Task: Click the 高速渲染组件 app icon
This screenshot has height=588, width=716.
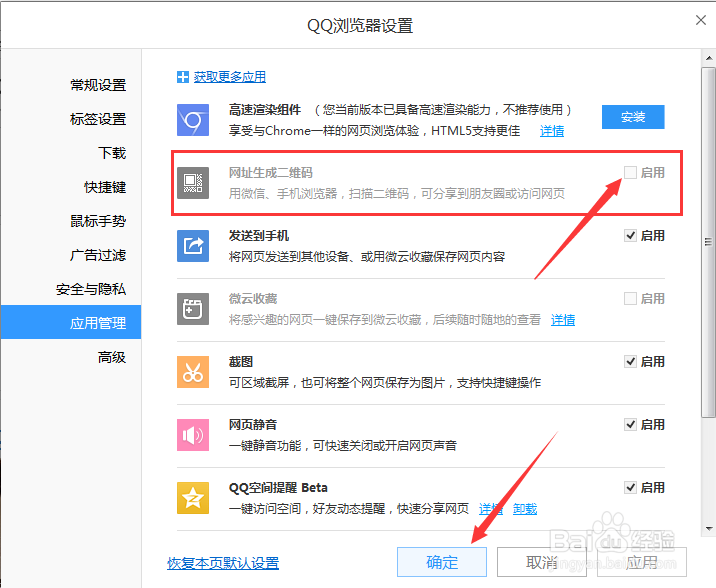Action: click(x=193, y=120)
